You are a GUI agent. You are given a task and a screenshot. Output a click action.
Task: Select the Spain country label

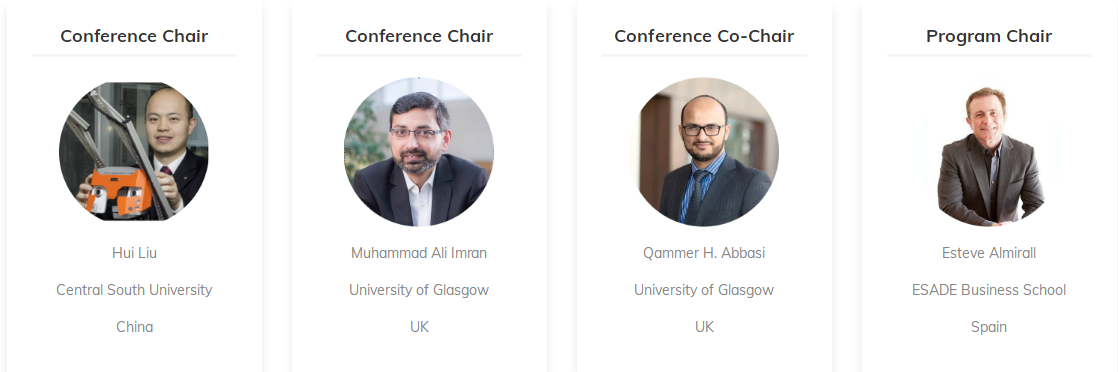(989, 327)
